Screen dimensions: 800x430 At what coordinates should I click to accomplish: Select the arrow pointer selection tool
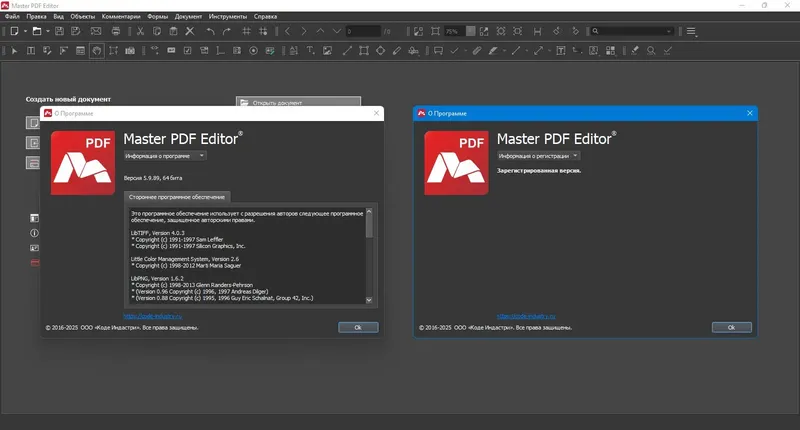pyautogui.click(x=14, y=51)
